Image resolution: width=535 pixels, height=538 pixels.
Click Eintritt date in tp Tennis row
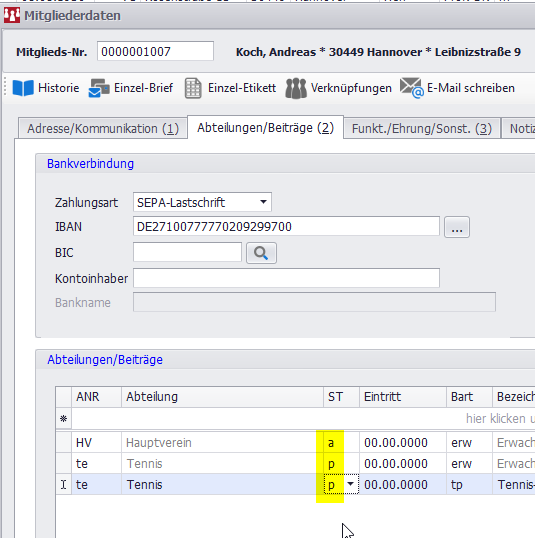pos(403,484)
